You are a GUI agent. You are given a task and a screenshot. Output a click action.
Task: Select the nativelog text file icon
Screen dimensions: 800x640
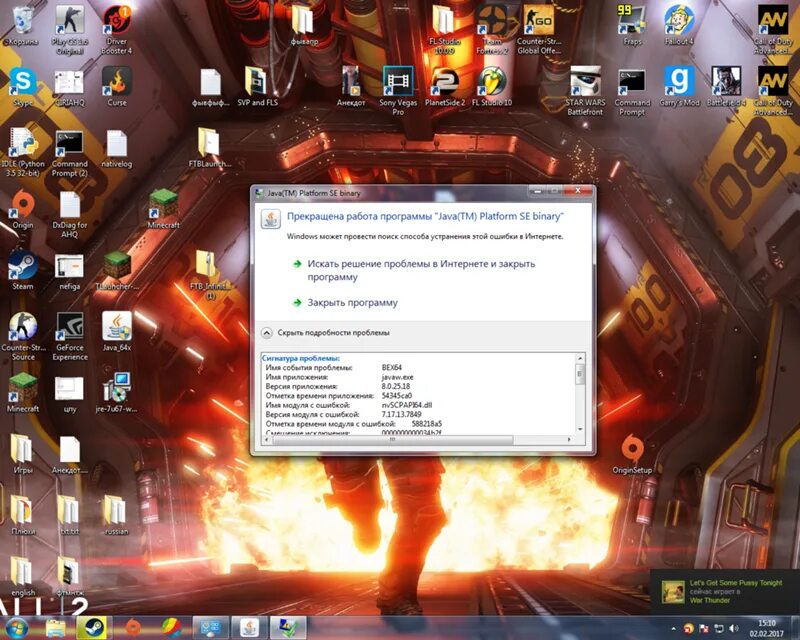(x=117, y=148)
